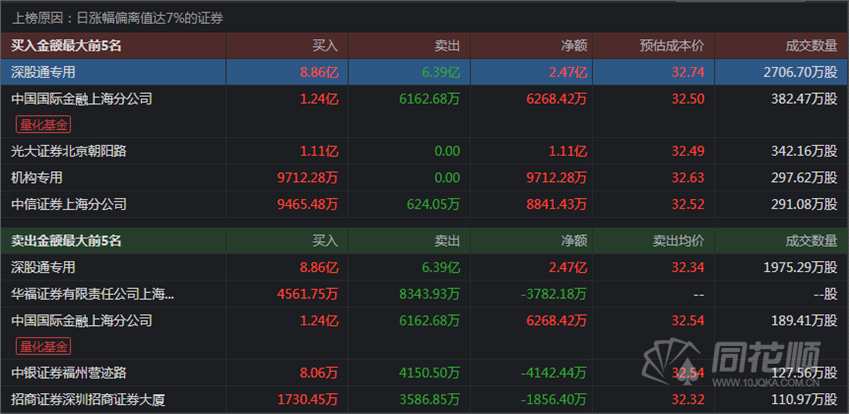
Task: Click the 8343.93万 sell amount cell
Action: coord(429,294)
